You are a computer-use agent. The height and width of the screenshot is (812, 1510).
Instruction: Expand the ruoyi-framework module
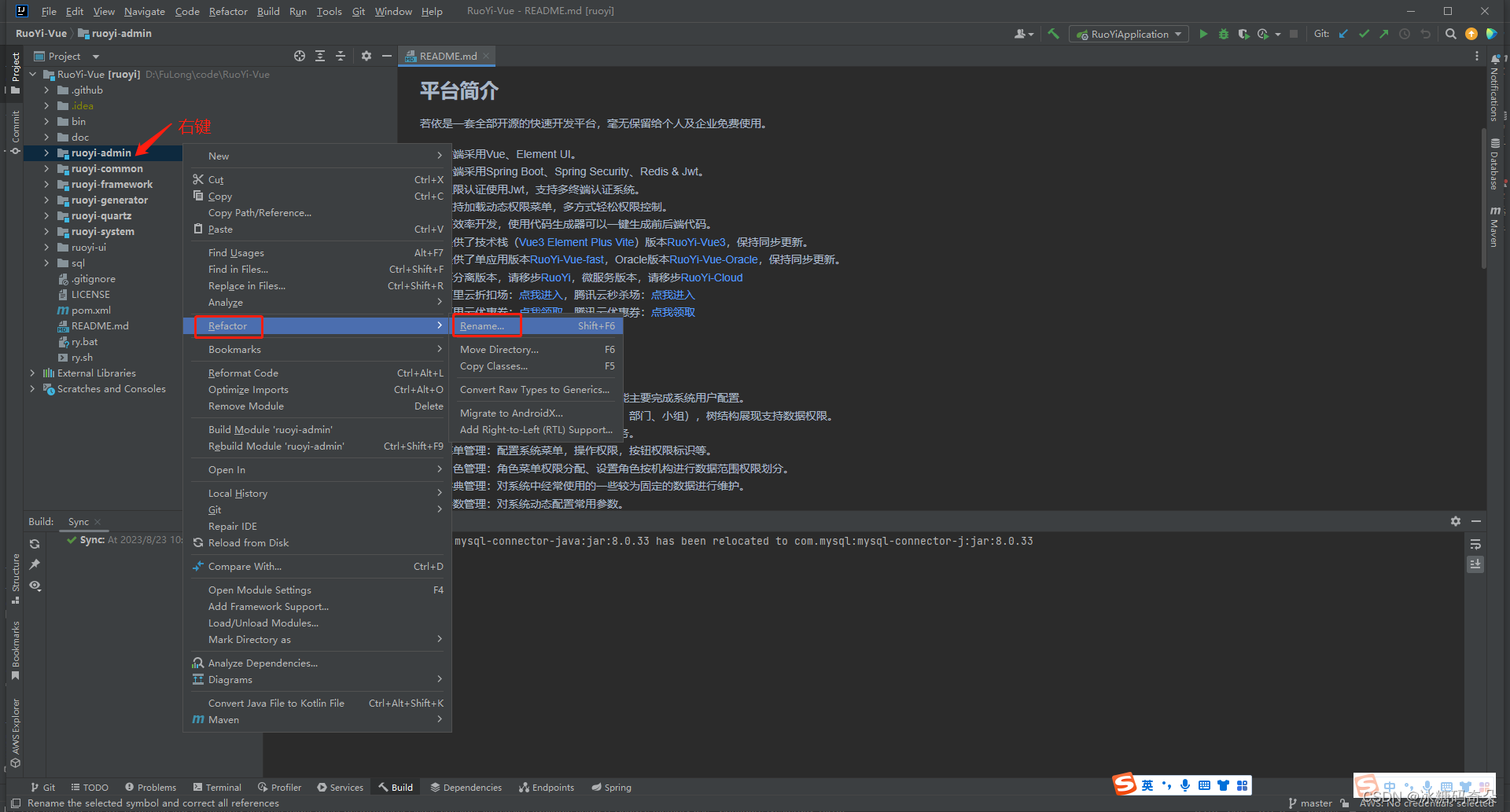click(46, 184)
